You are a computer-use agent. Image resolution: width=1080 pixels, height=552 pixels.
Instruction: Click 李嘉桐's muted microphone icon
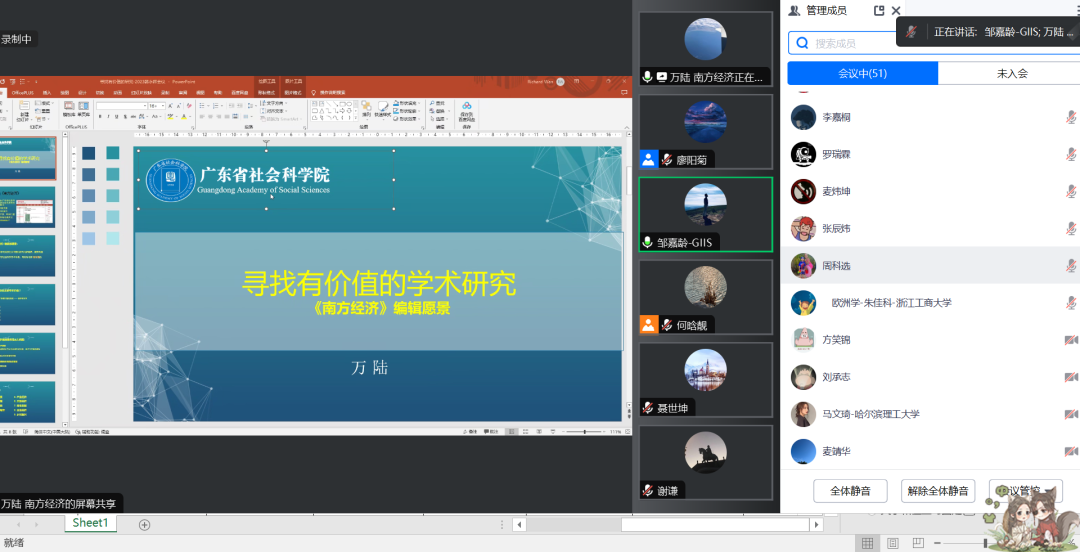[1070, 117]
